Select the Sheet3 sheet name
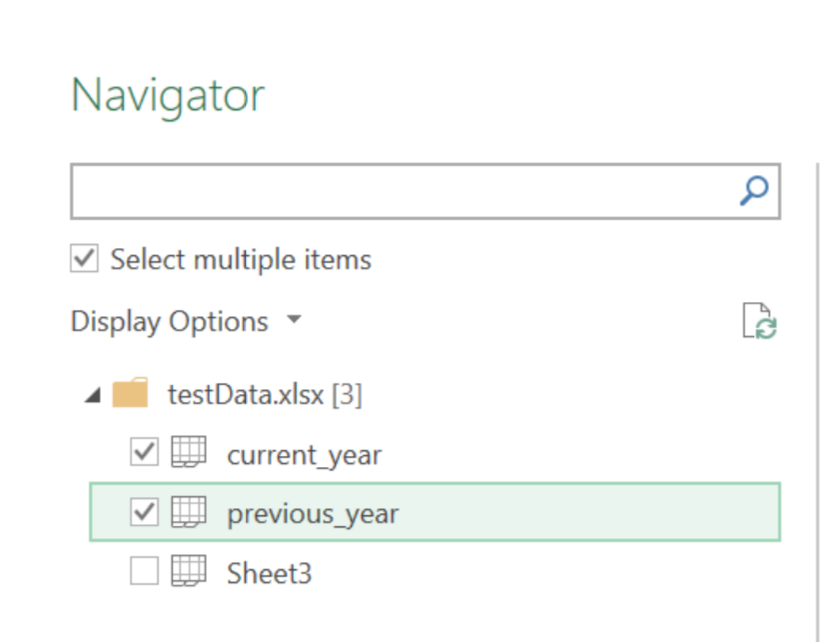 269,573
